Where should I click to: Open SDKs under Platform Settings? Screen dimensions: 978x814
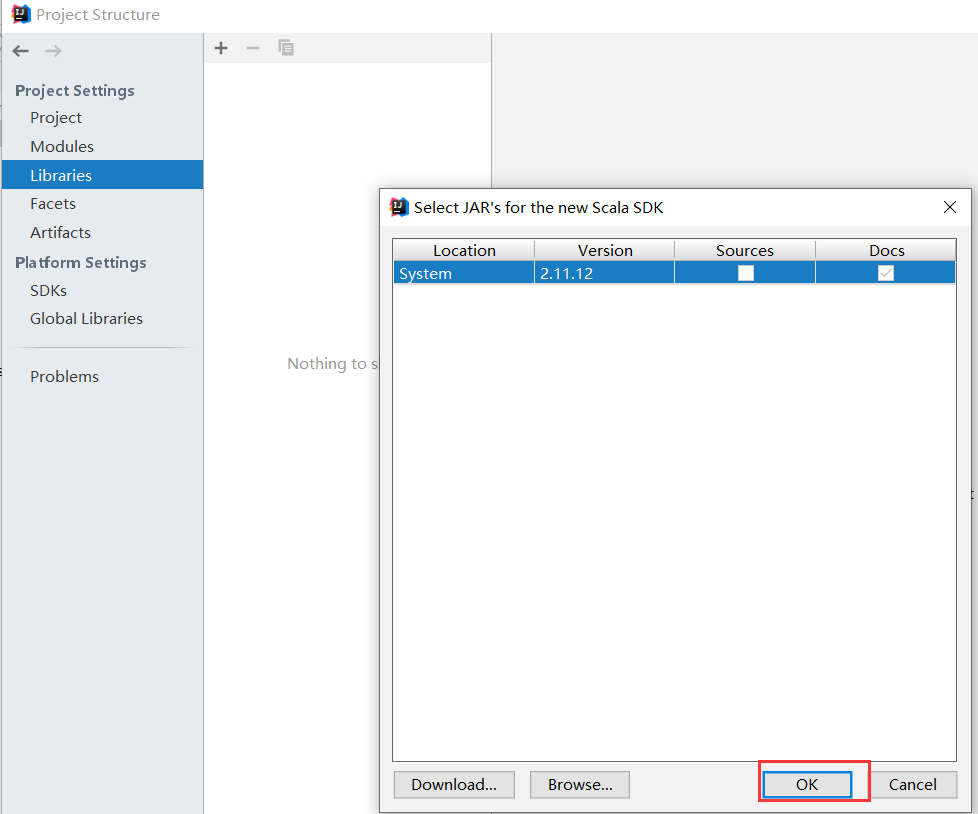point(49,291)
